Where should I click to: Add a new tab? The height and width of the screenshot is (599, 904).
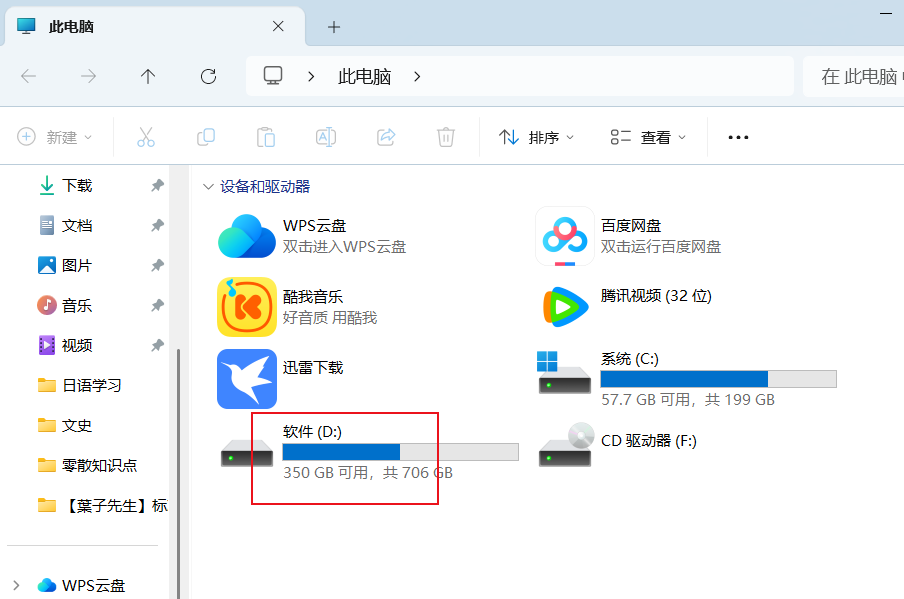tap(334, 27)
